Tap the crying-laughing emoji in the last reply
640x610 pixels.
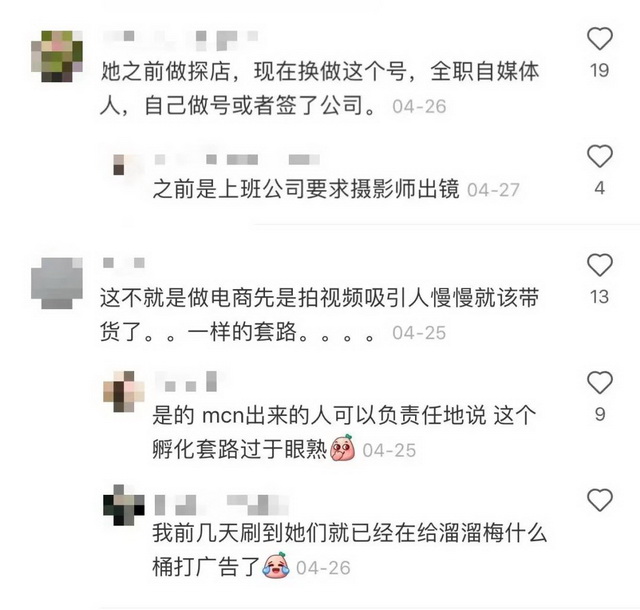point(276,566)
